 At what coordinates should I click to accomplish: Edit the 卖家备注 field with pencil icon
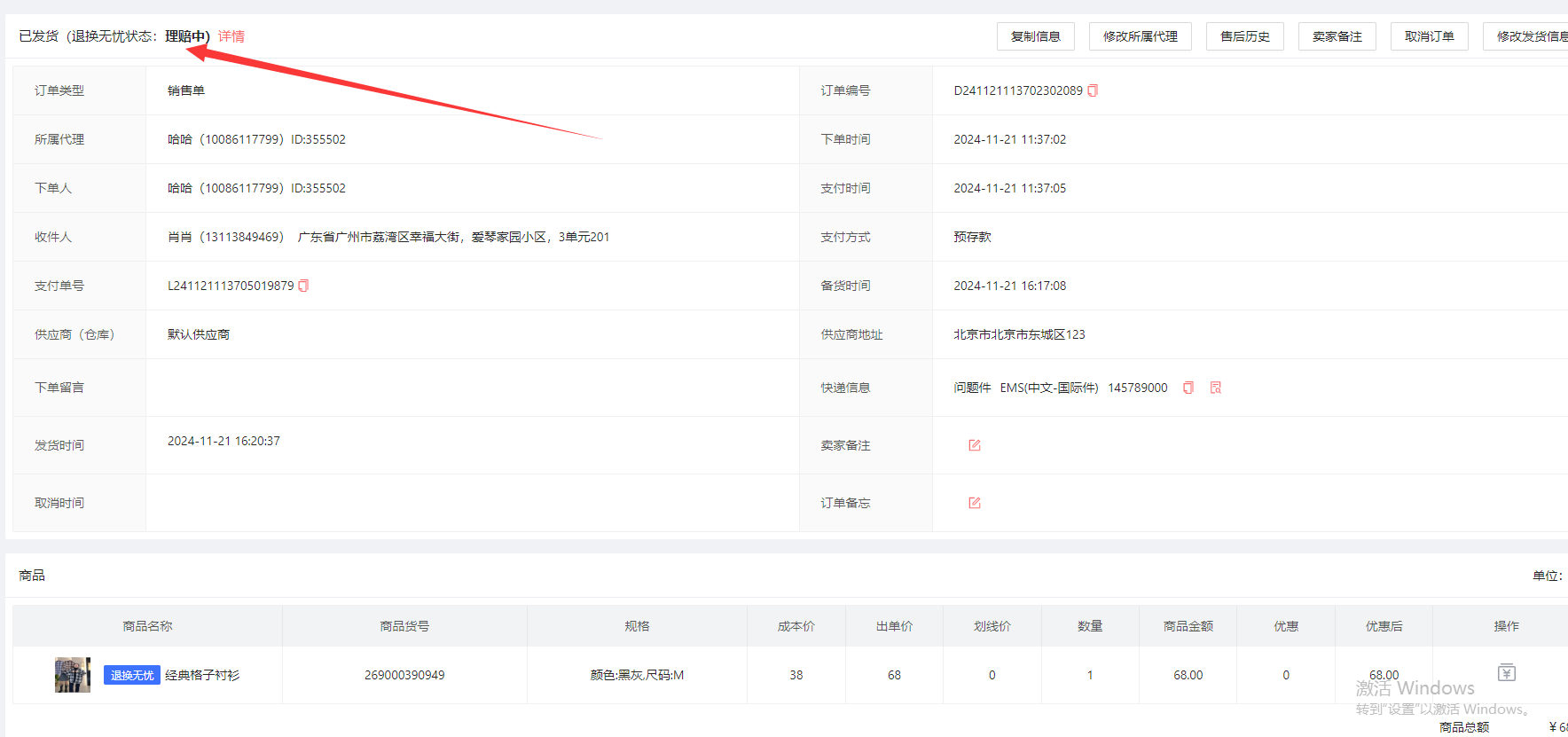coord(975,445)
